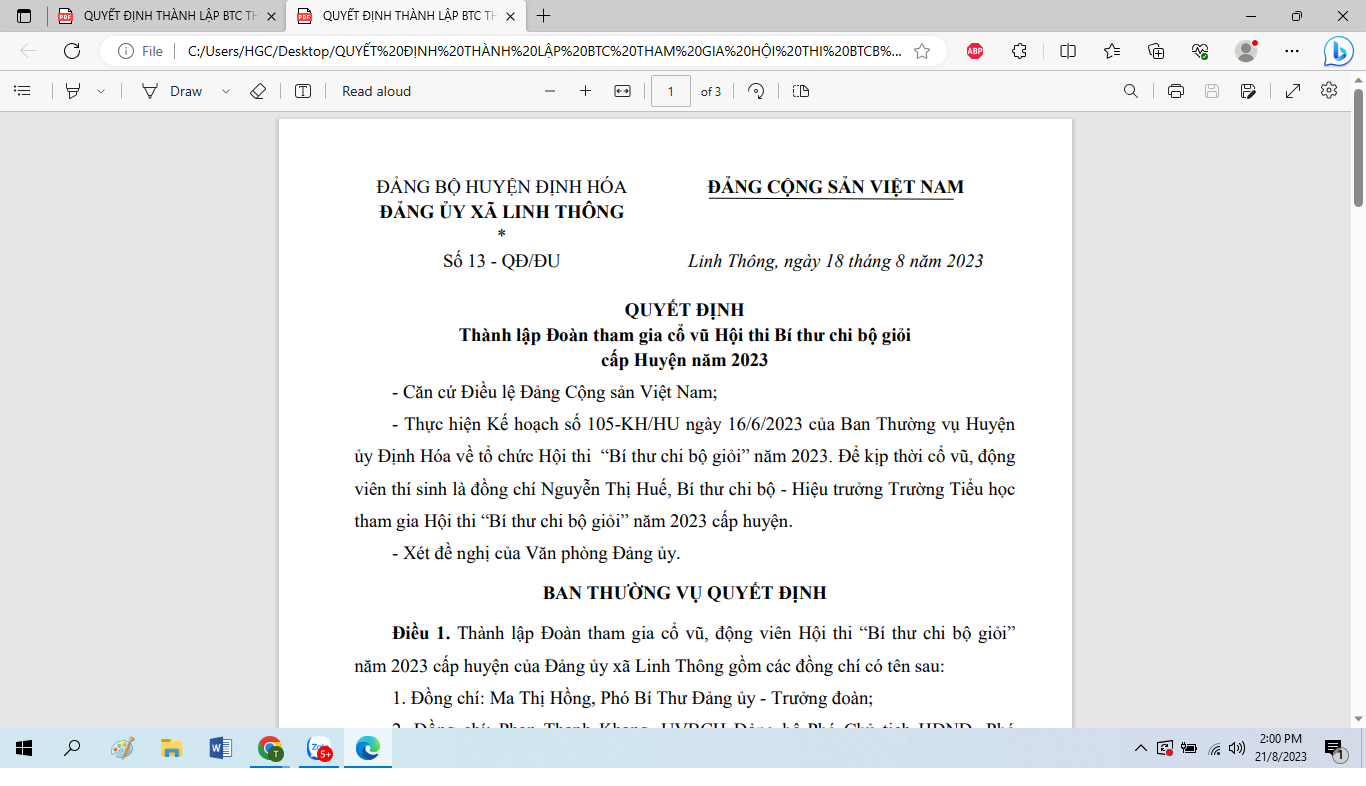This screenshot has width=1366, height=786.
Task: Click the date line Linh Thông, ngày 18
Action: point(835,261)
